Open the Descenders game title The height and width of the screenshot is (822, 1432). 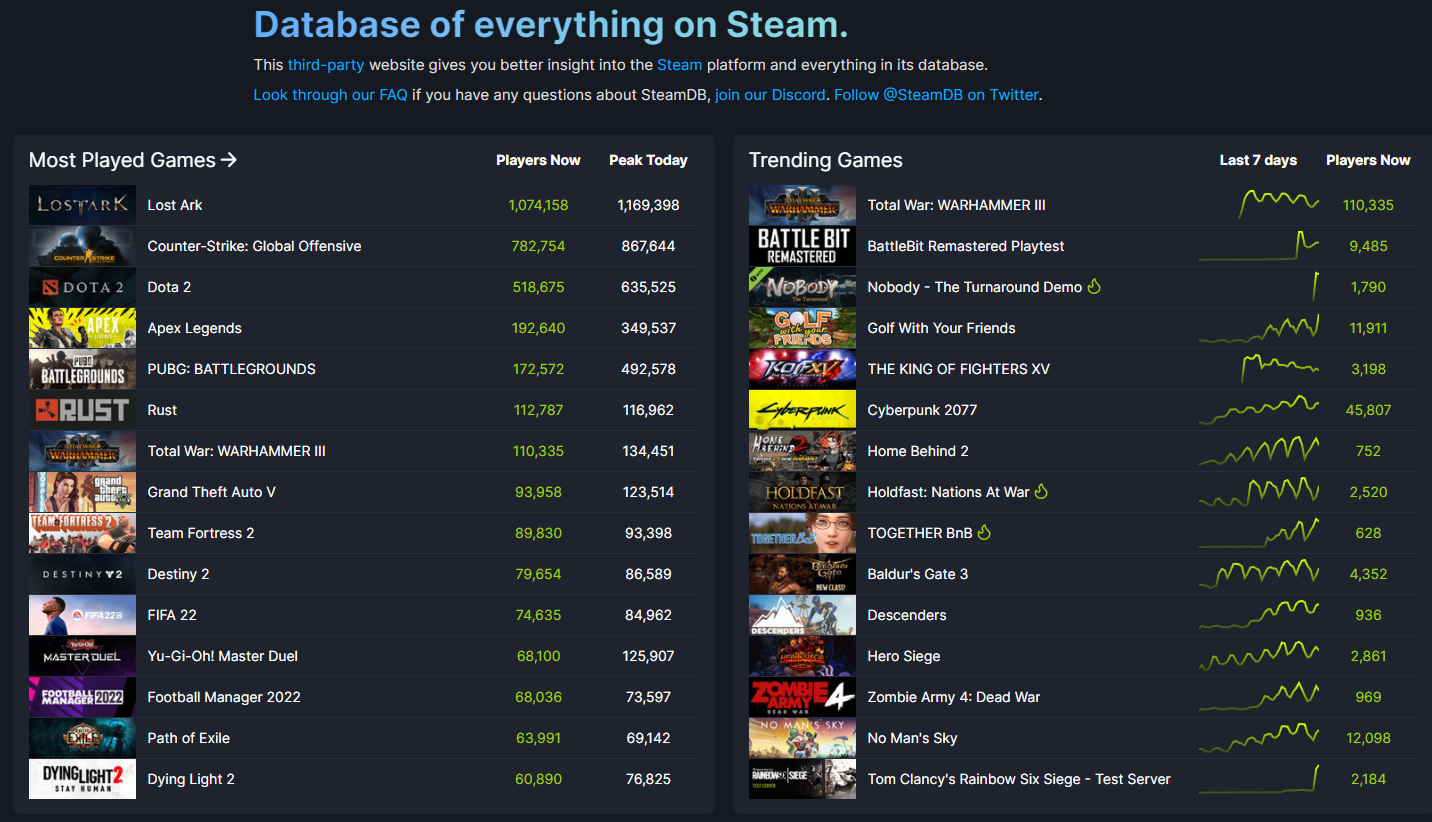pos(907,615)
